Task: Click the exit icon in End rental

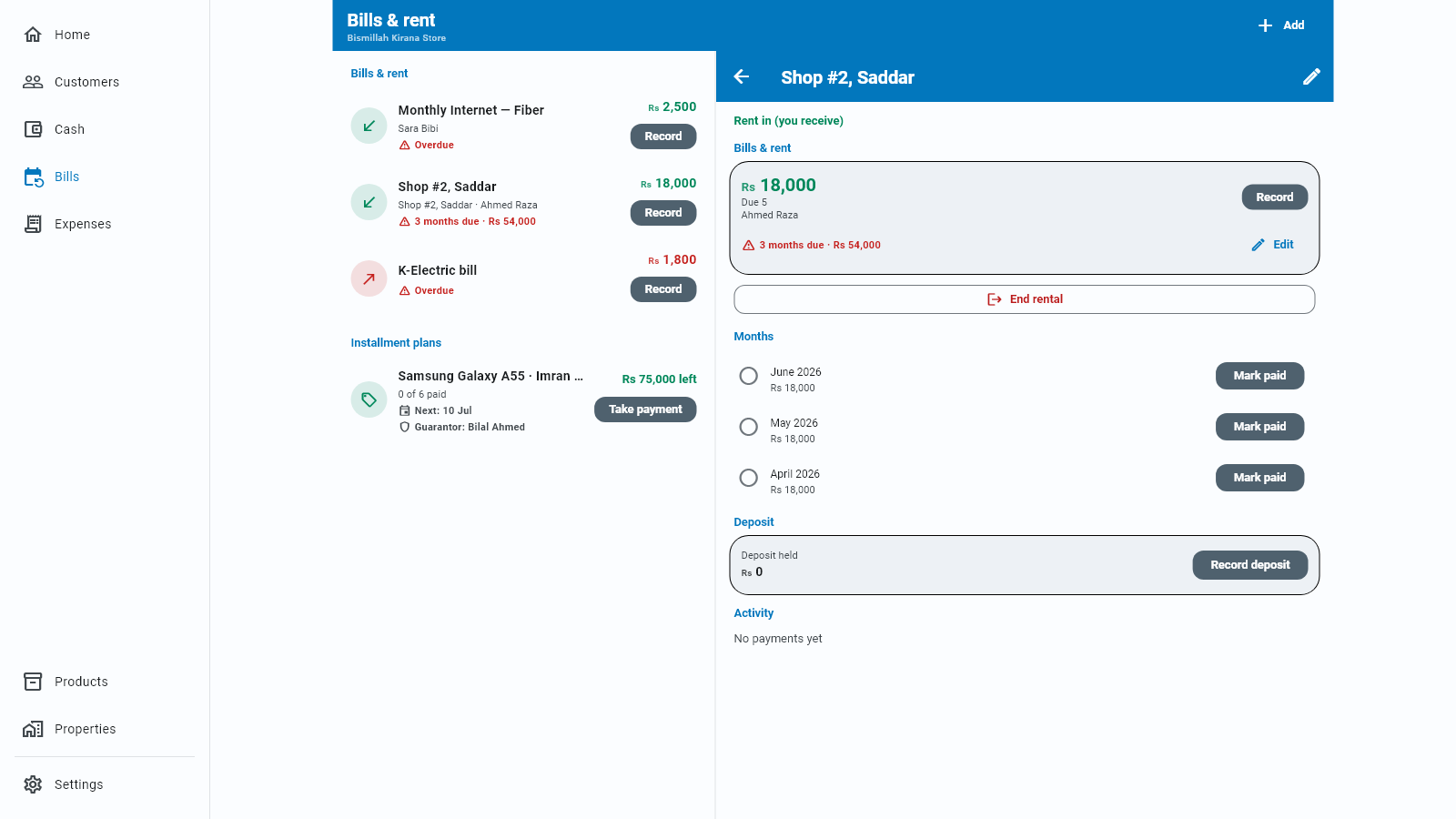Action: (x=995, y=299)
